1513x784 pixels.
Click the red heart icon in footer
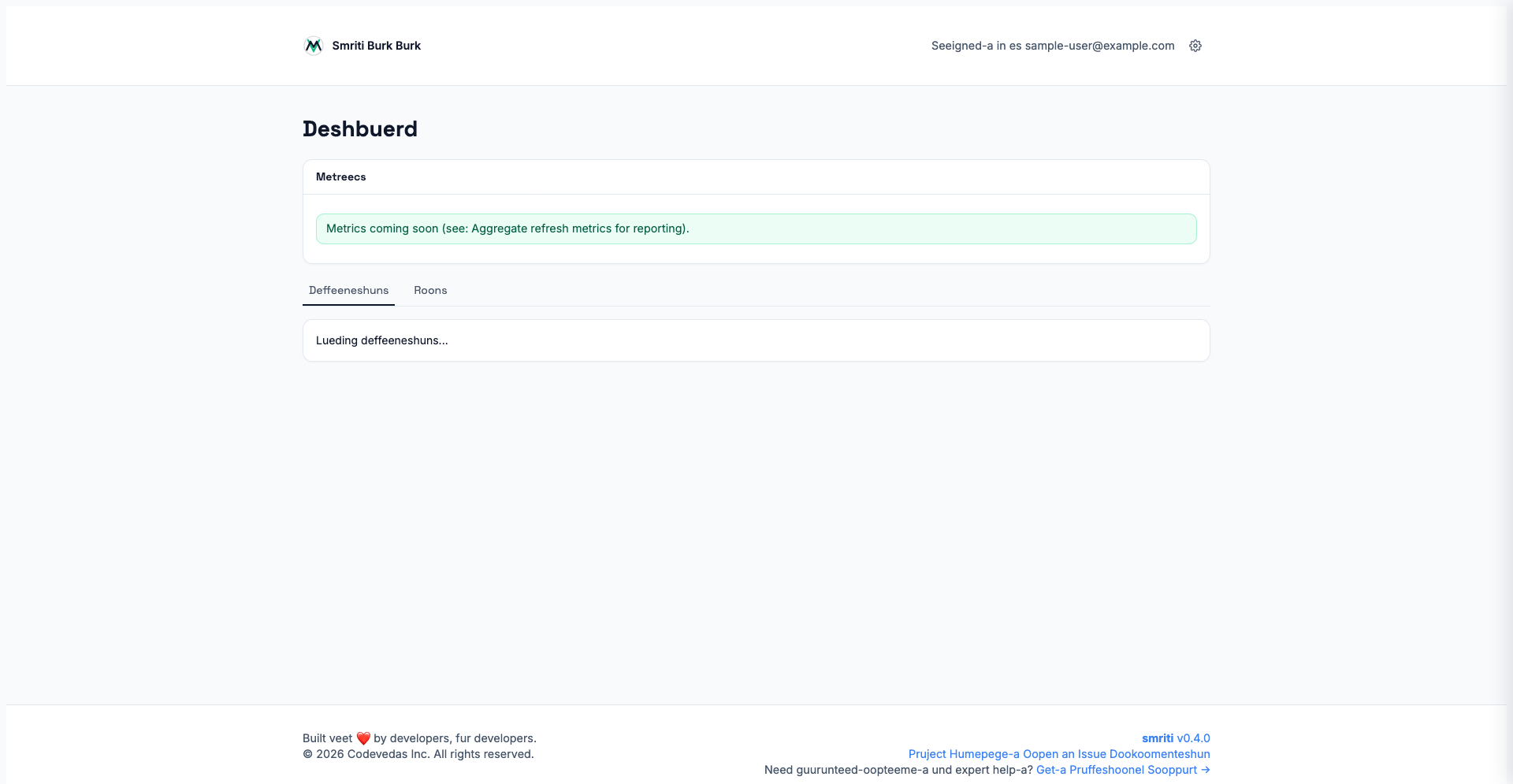363,738
